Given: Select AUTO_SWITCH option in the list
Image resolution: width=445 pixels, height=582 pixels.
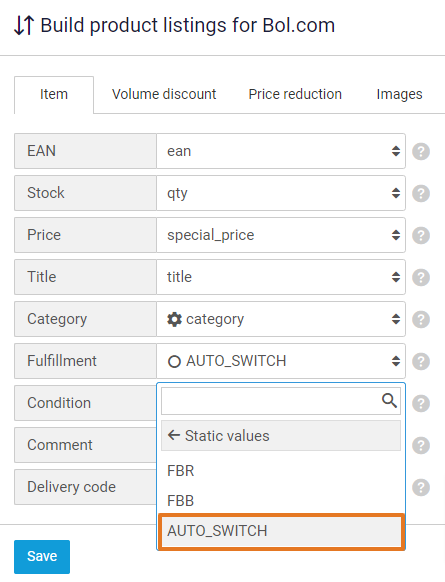Looking at the screenshot, I should coord(281,531).
